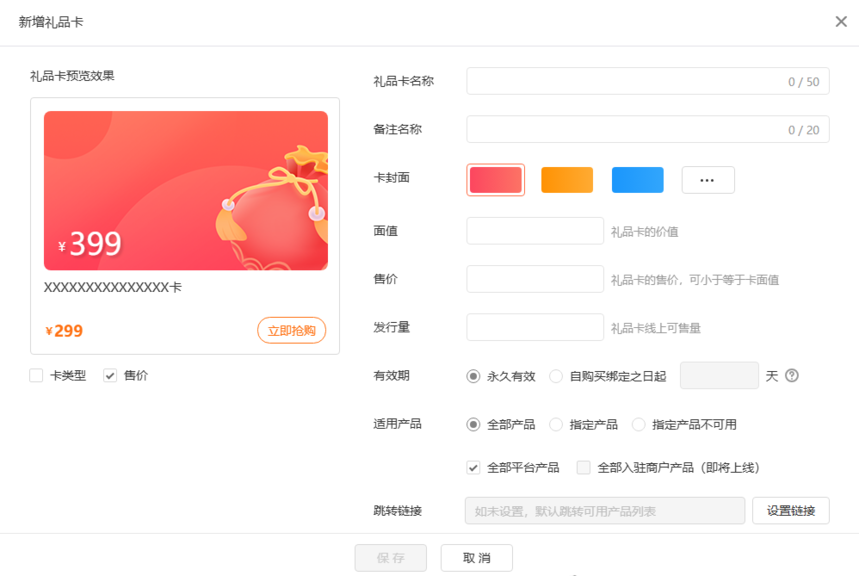Pick the blue card cover

coord(637,180)
